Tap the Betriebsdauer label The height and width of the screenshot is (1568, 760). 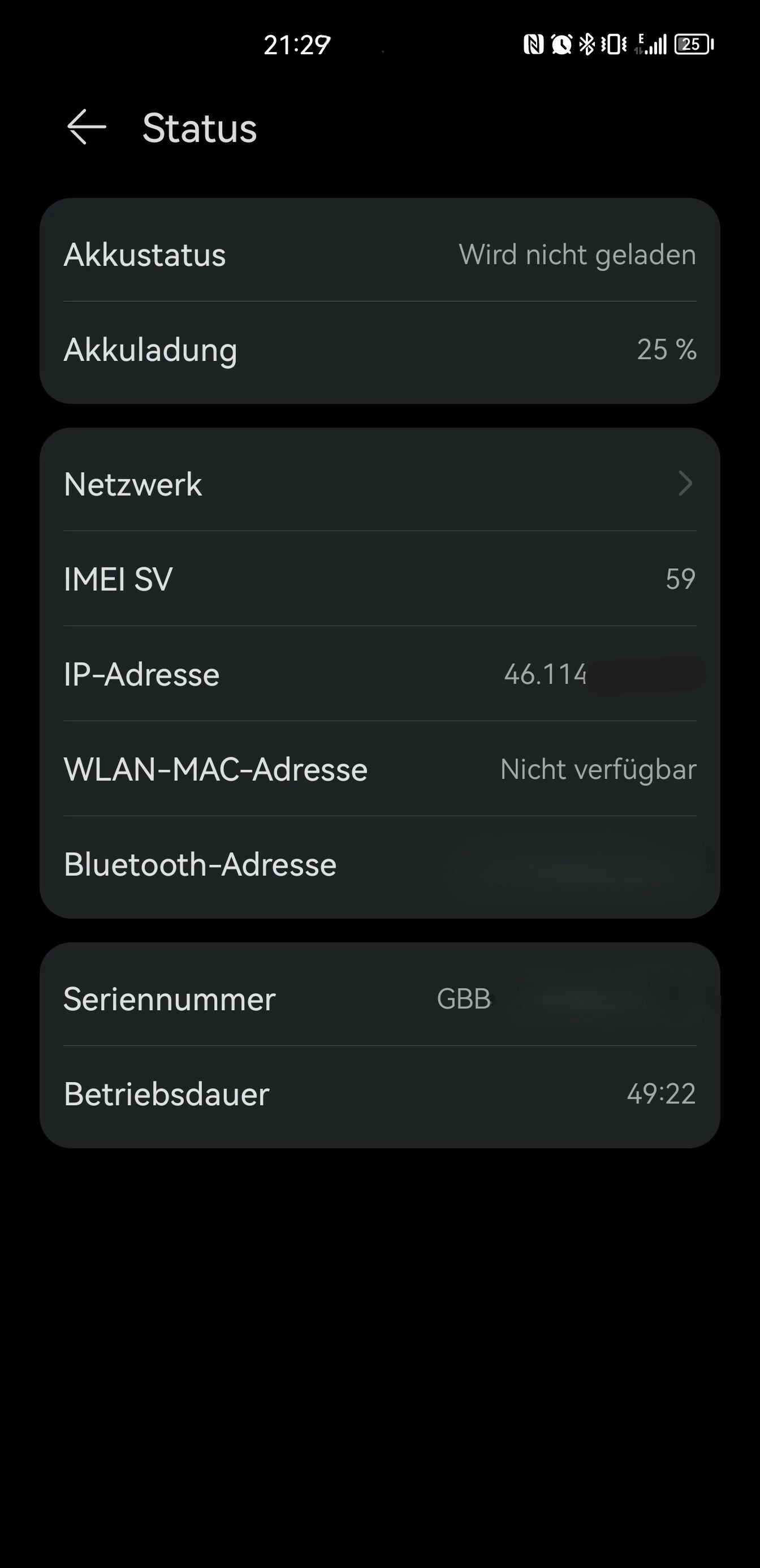tap(166, 1095)
